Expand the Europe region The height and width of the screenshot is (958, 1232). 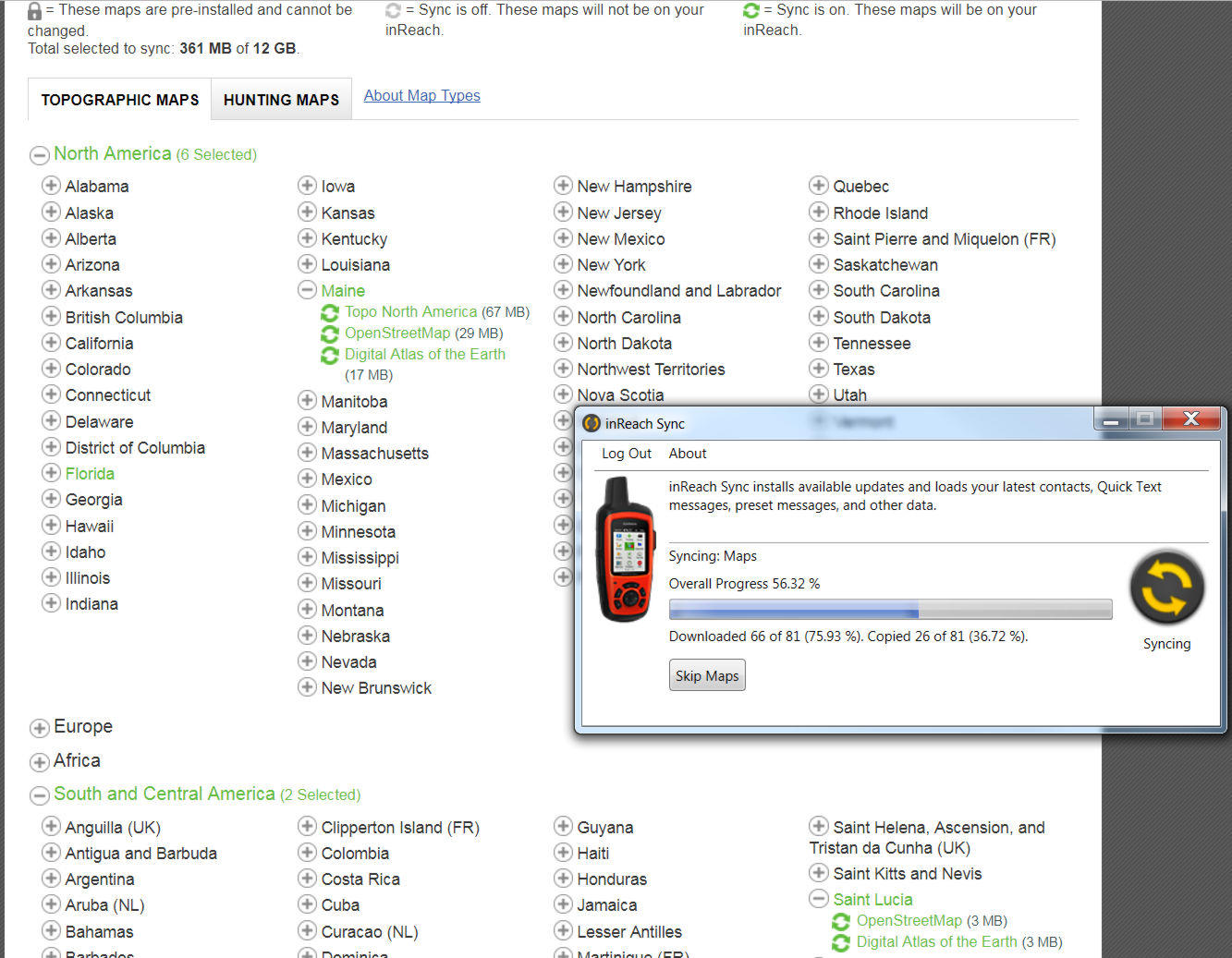(x=39, y=728)
